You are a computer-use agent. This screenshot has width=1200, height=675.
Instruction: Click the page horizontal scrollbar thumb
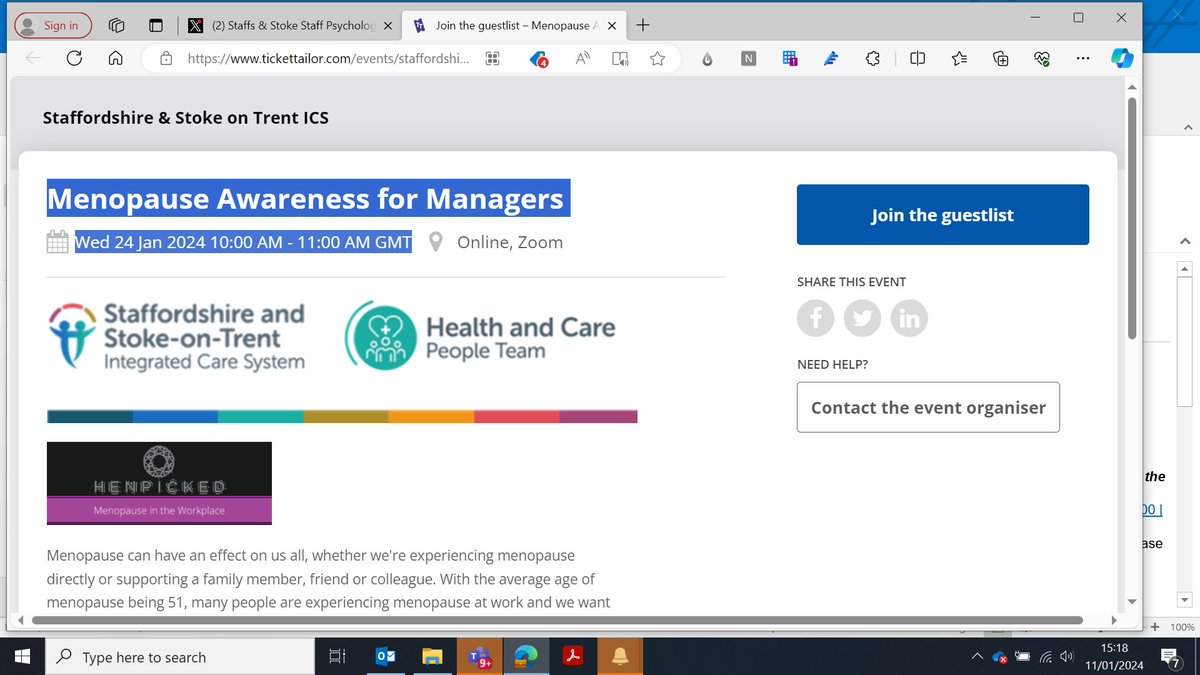(x=556, y=620)
